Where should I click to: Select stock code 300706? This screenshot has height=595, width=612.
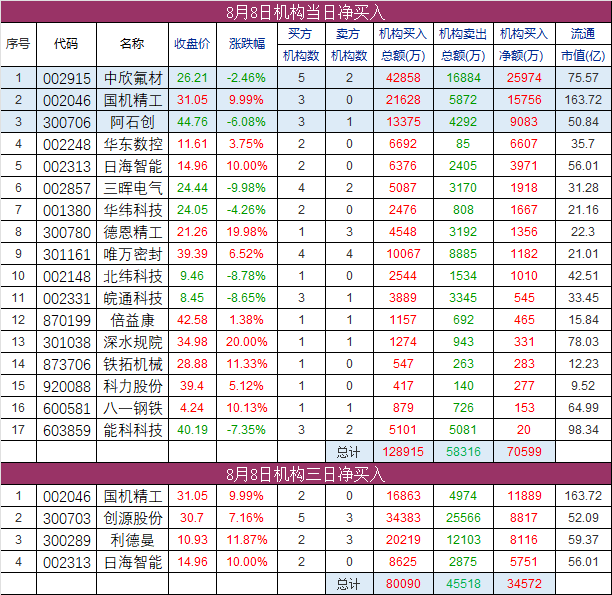click(x=67, y=122)
